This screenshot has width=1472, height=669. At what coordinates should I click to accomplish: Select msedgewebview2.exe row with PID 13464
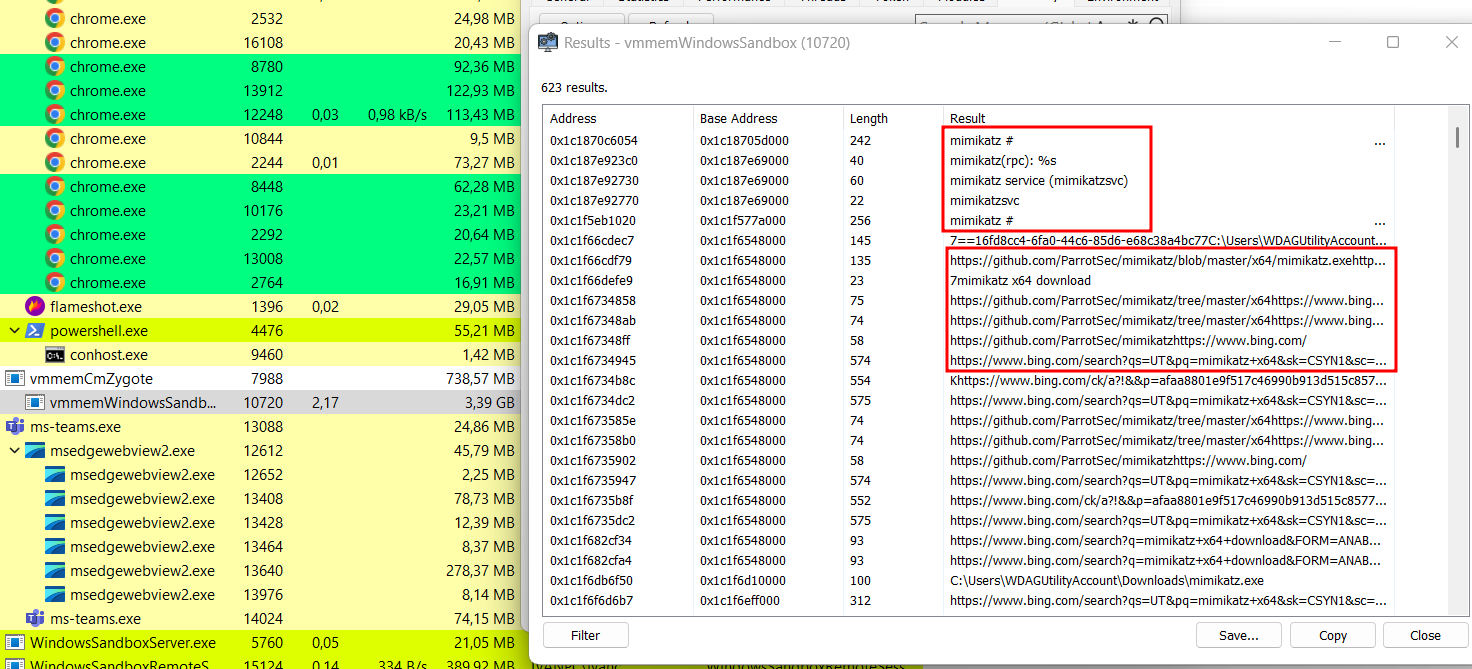pyautogui.click(x=260, y=547)
